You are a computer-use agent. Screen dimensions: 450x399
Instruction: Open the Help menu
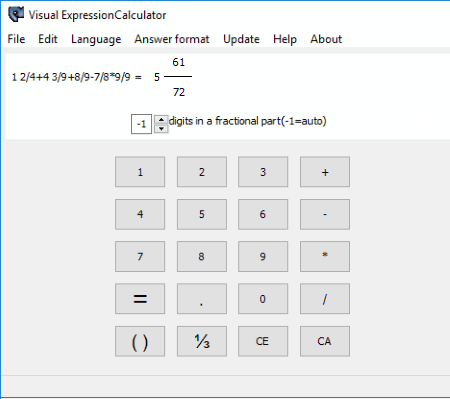tap(285, 39)
